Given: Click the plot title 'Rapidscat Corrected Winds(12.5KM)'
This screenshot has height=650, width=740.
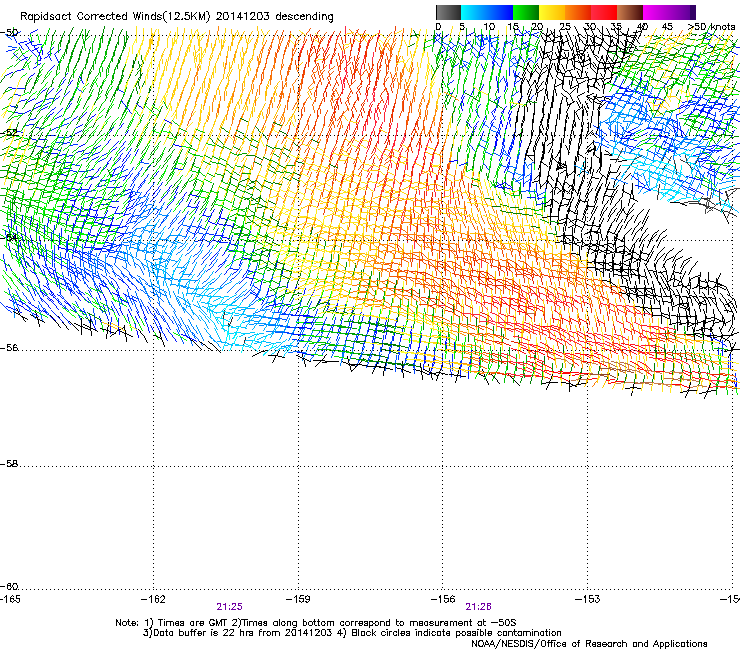Looking at the screenshot, I should tap(115, 17).
